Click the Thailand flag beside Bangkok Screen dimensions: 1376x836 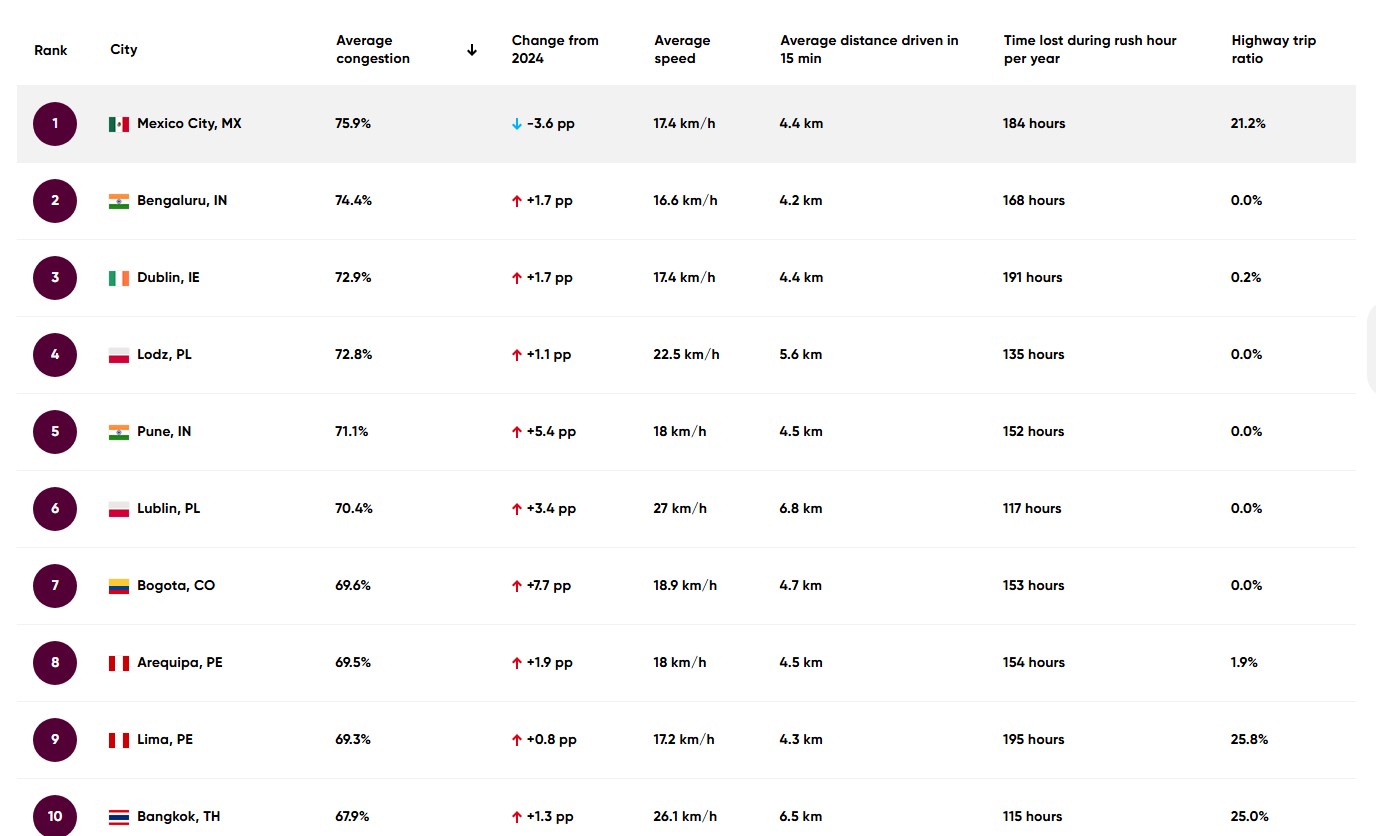coord(119,817)
